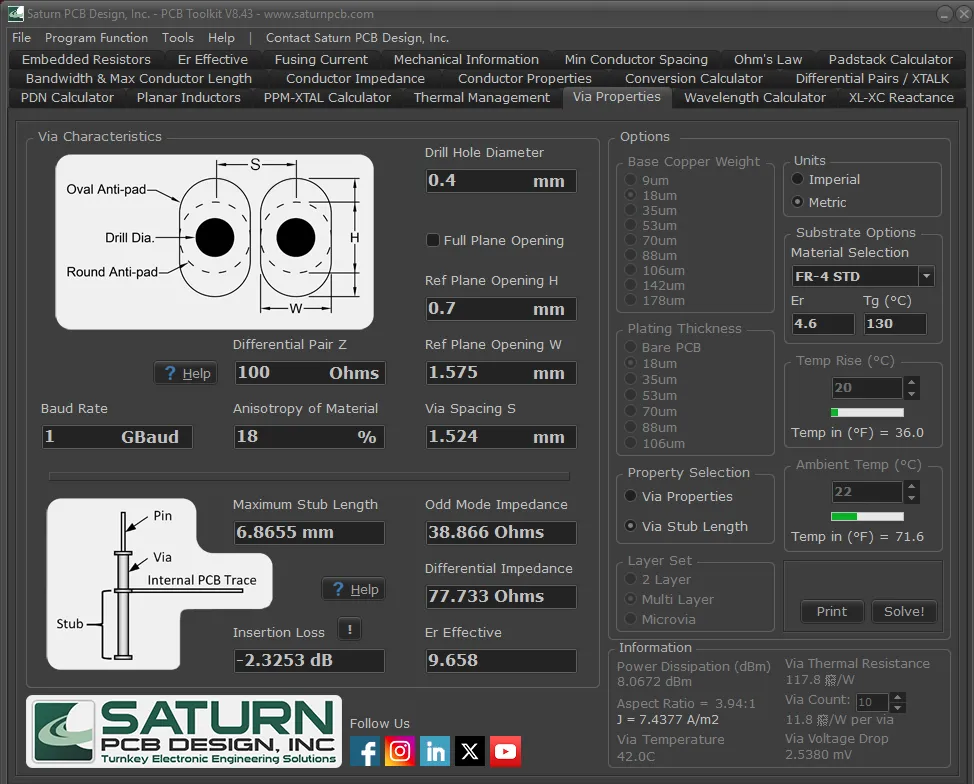Select Imperial units
Viewport: 974px width, 784px height.
[x=798, y=180]
